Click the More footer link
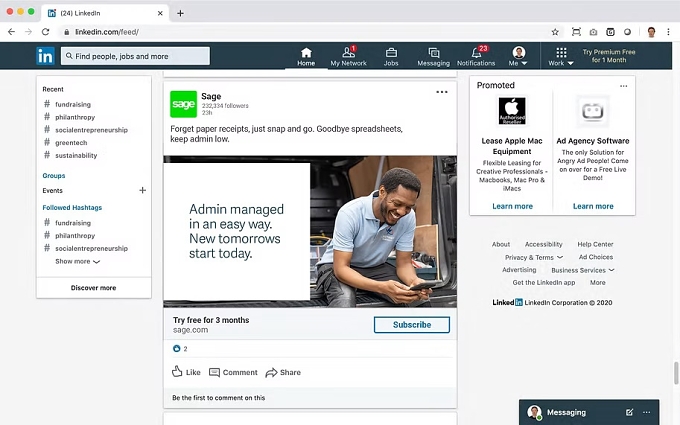This screenshot has height=425, width=680. 598,282
